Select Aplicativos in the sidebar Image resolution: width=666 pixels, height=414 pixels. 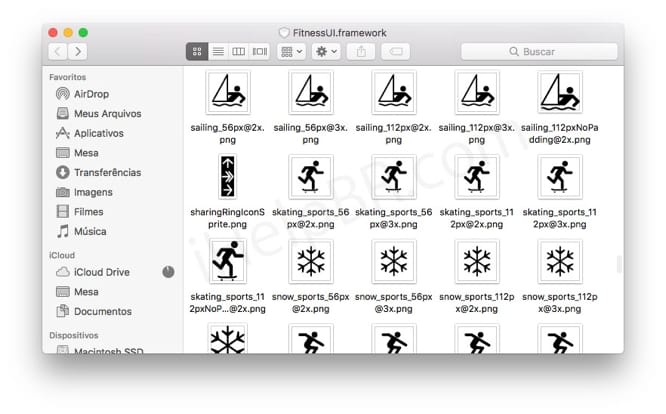98,133
